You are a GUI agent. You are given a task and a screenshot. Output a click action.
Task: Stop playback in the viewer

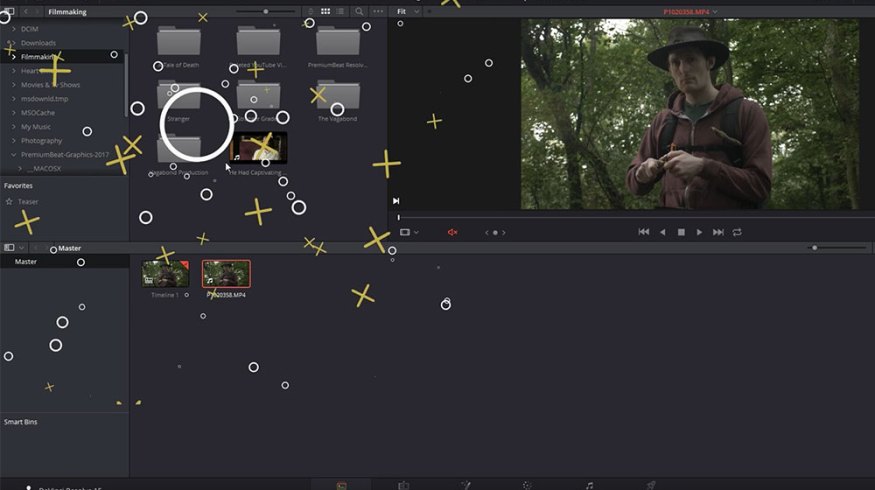click(x=681, y=232)
